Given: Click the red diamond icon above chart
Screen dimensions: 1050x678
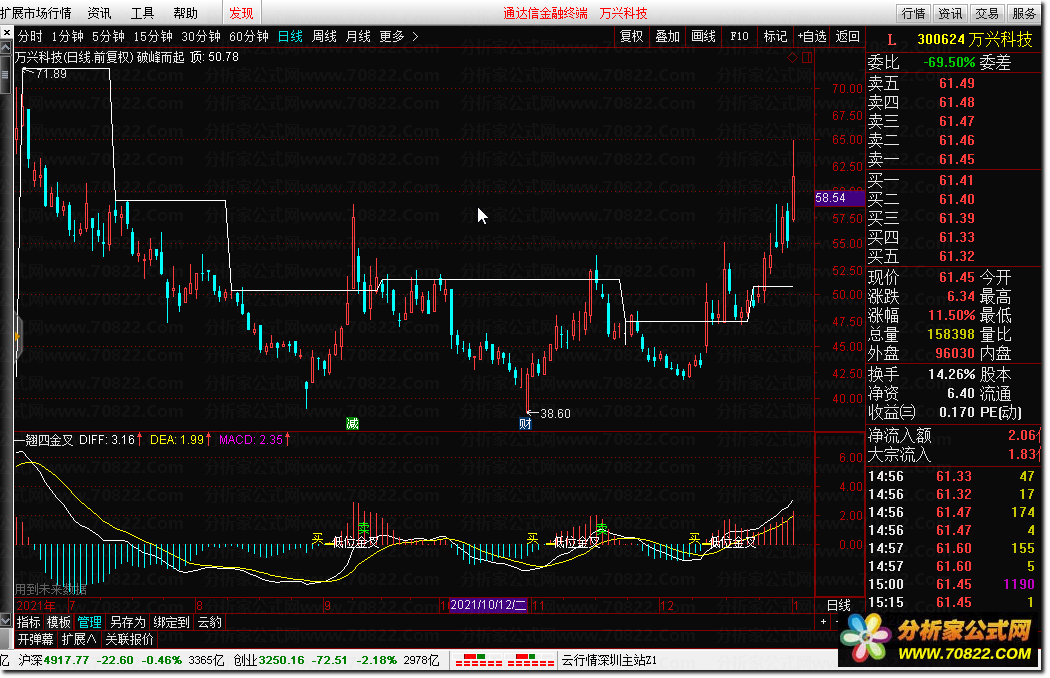Looking at the screenshot, I should [792, 58].
